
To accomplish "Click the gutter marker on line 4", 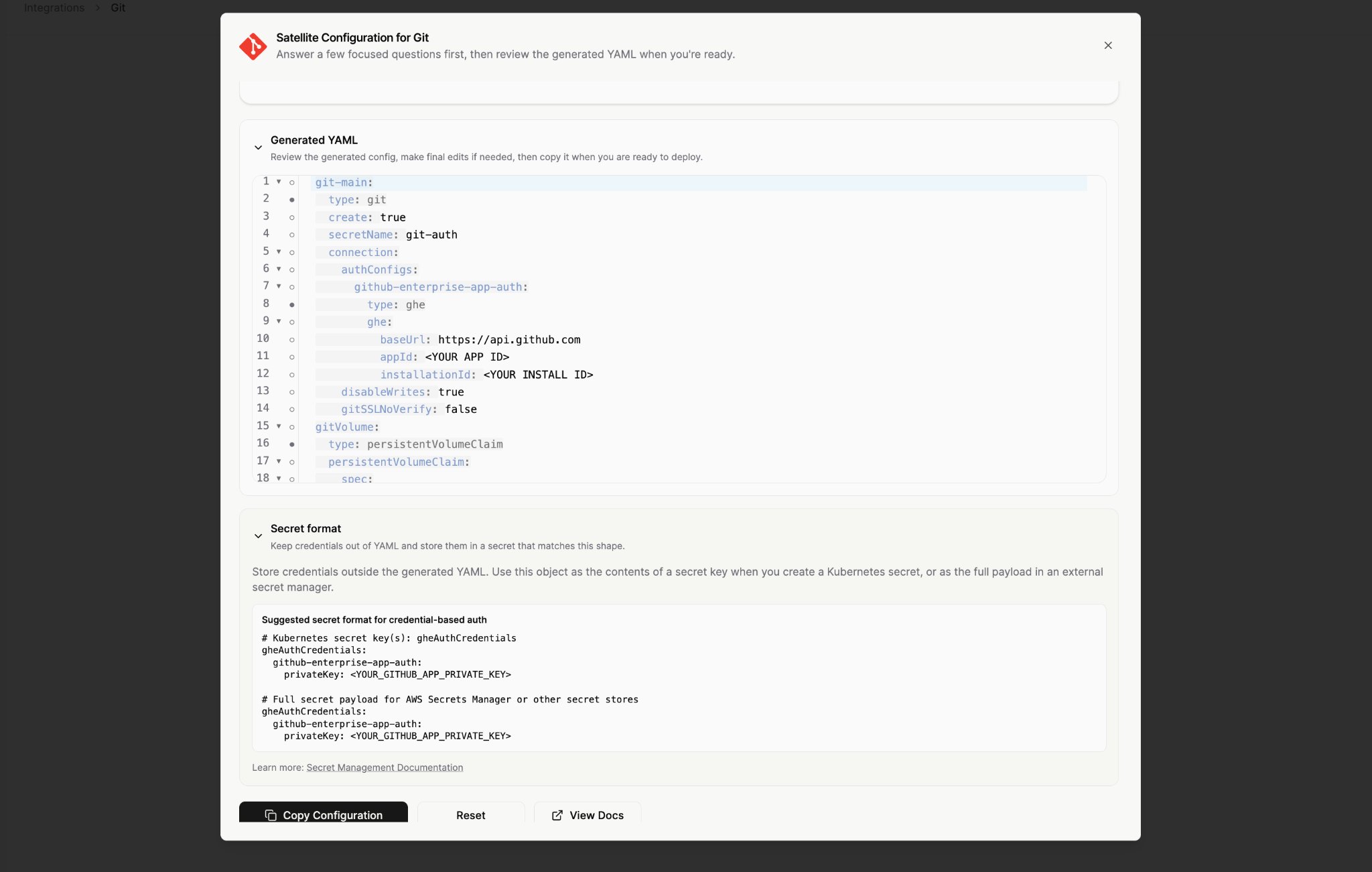I will click(291, 235).
